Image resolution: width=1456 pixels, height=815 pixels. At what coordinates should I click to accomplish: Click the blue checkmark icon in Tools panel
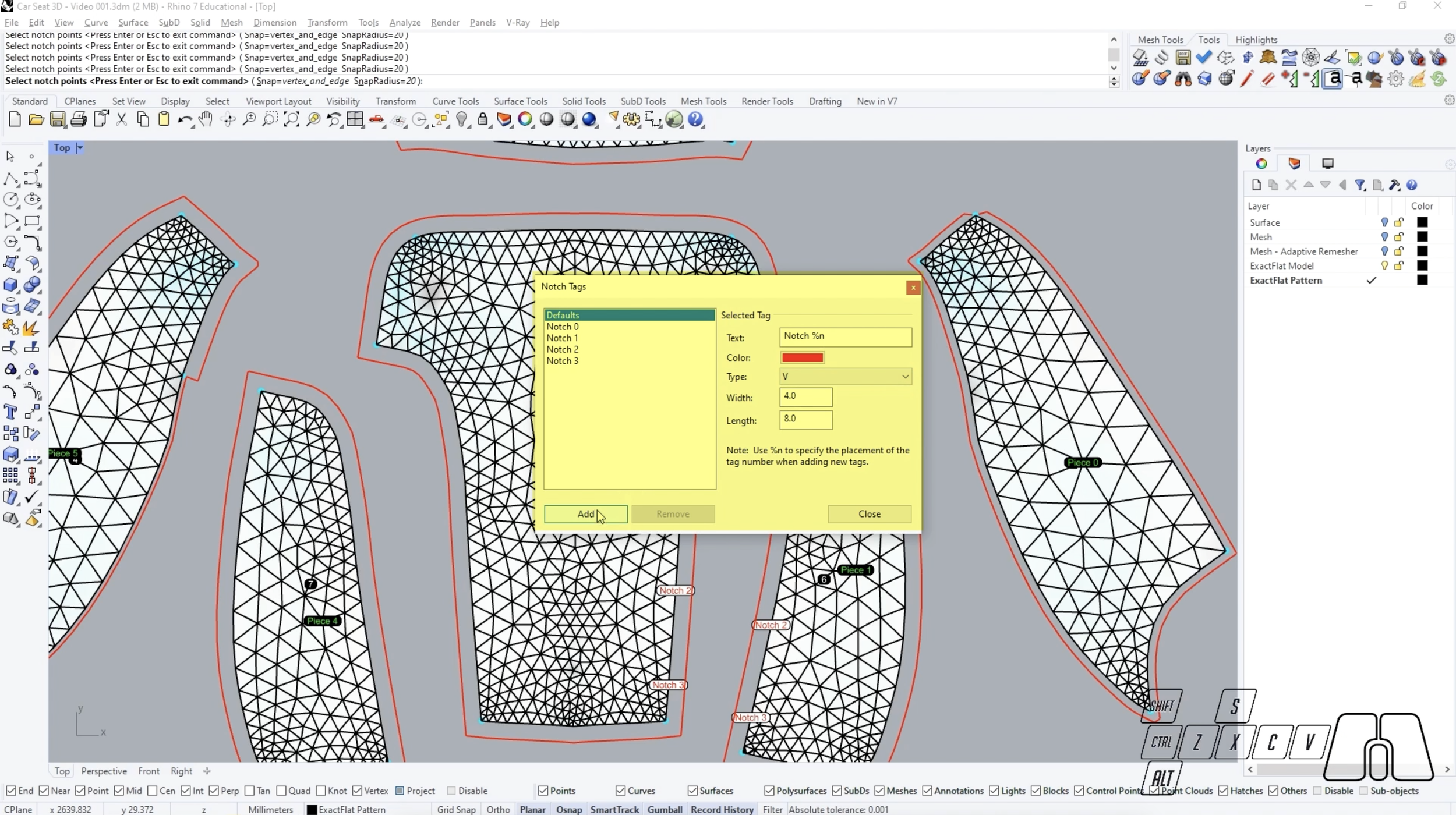click(x=1204, y=57)
